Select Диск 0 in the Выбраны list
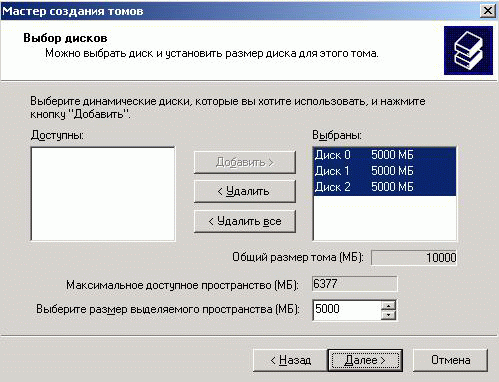Viewport: 499px width, 382px height. click(x=385, y=155)
